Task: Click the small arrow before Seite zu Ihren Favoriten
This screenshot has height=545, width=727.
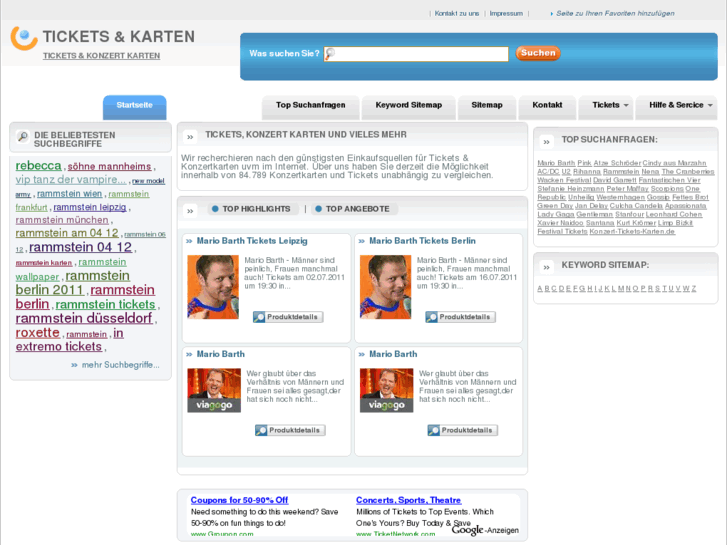Action: pyautogui.click(x=551, y=14)
